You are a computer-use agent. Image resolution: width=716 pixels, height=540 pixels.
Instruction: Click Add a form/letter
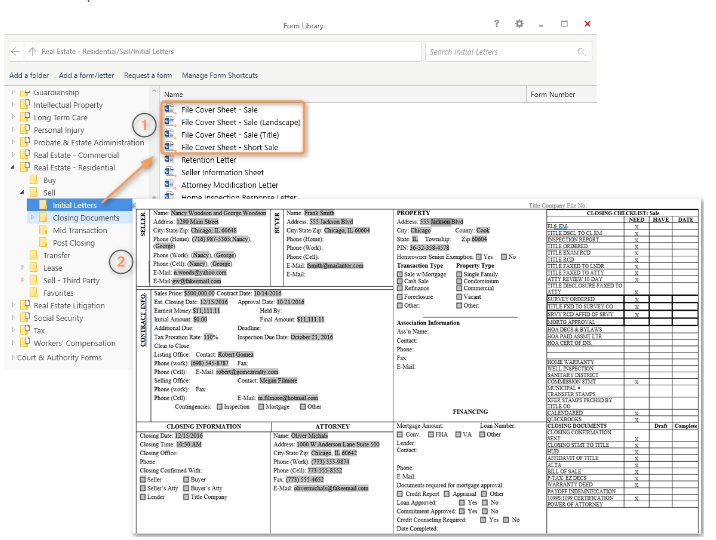(86, 75)
